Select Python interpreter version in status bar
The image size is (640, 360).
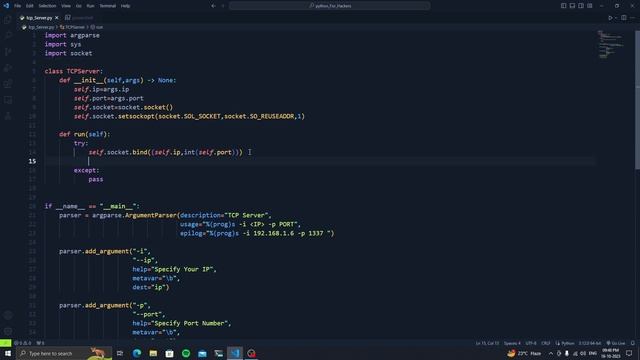pyautogui.click(x=590, y=343)
